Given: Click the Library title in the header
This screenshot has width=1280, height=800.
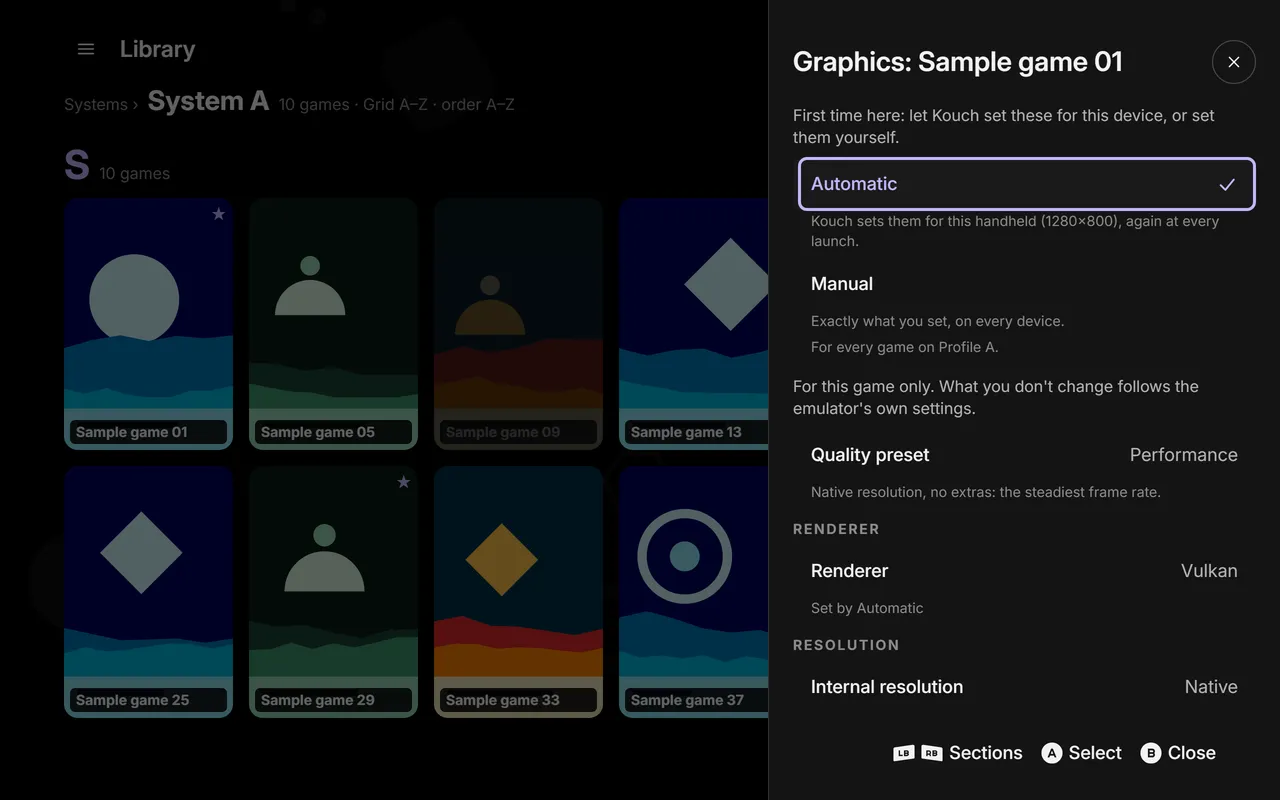Looking at the screenshot, I should 157,49.
